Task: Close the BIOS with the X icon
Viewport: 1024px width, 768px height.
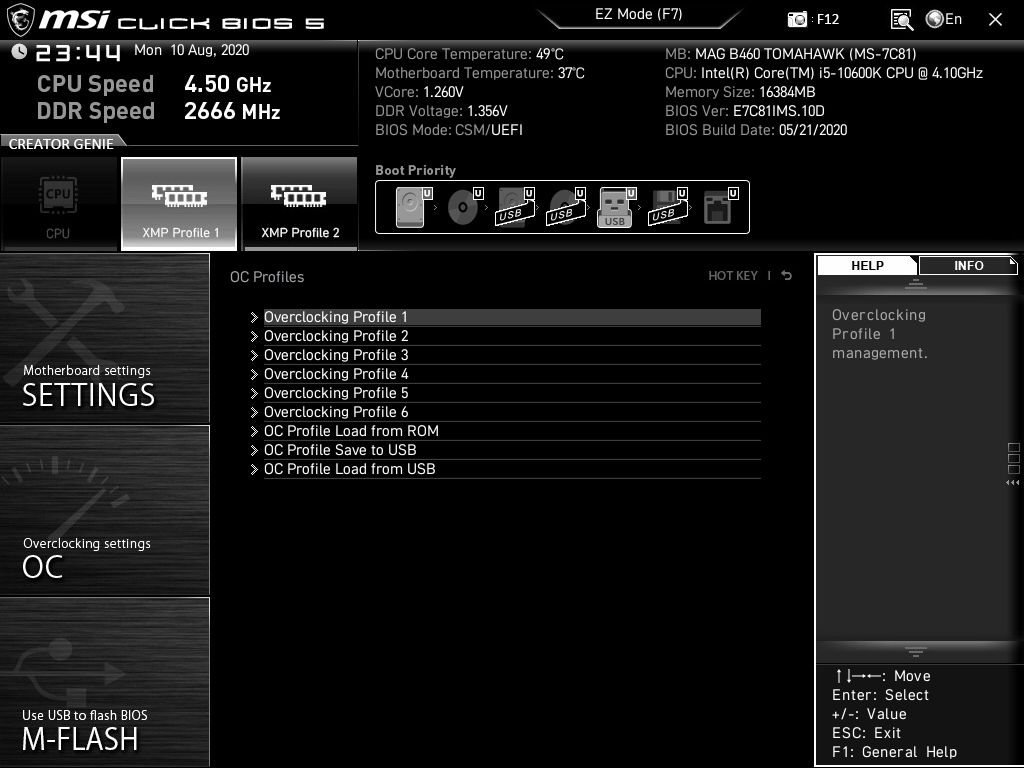Action: [995, 20]
